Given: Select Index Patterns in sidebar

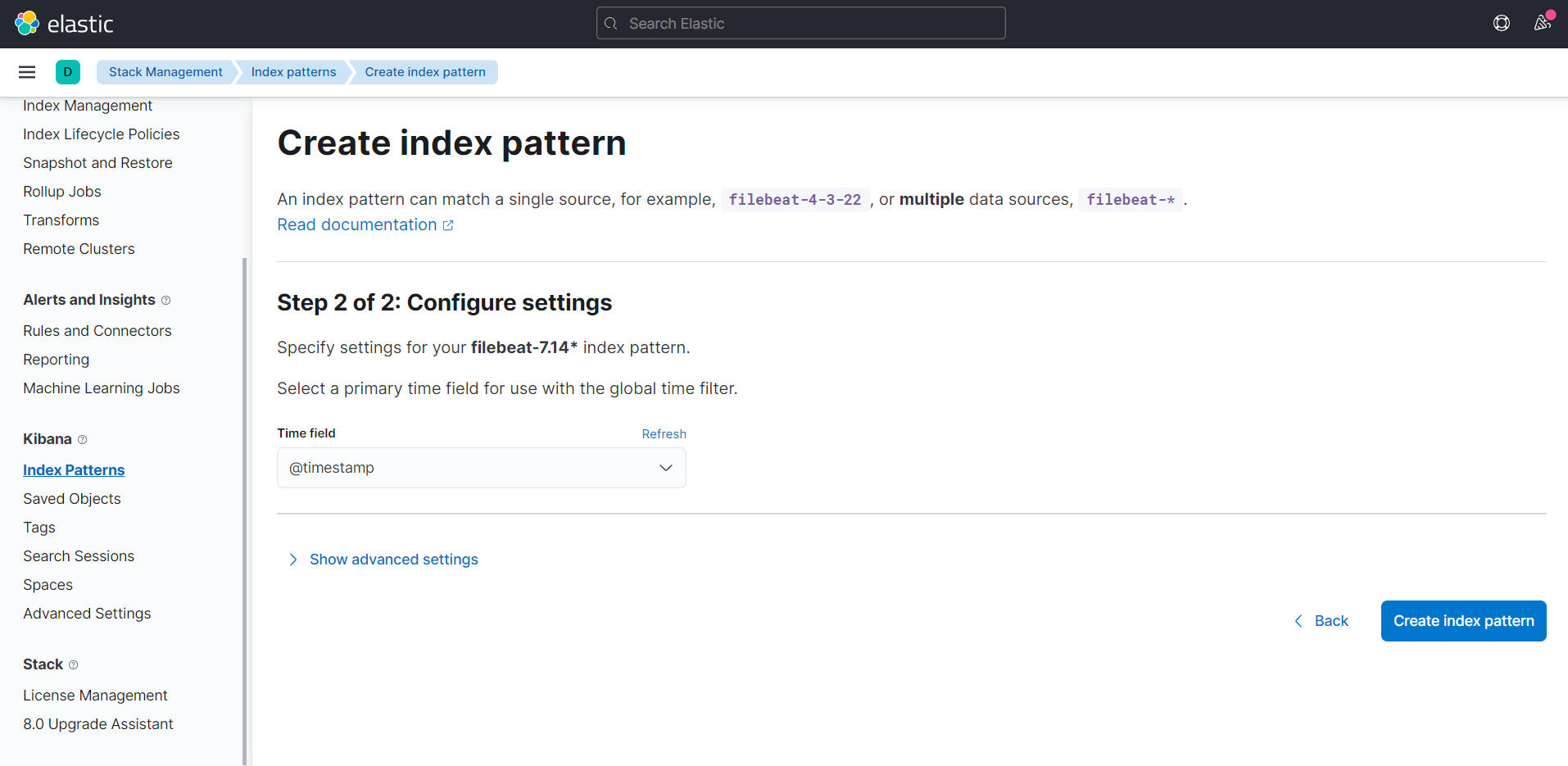Looking at the screenshot, I should point(74,470).
